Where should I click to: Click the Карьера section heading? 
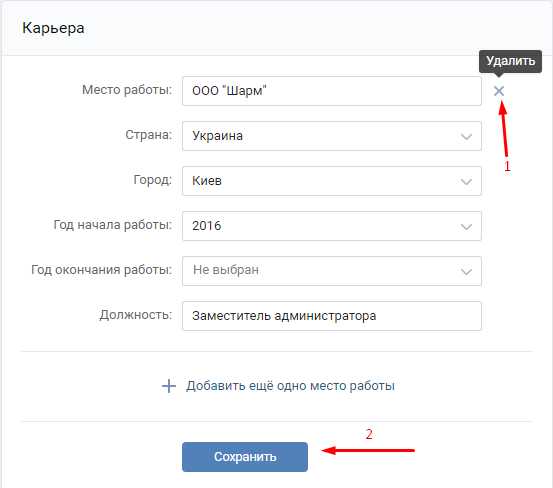tap(53, 28)
